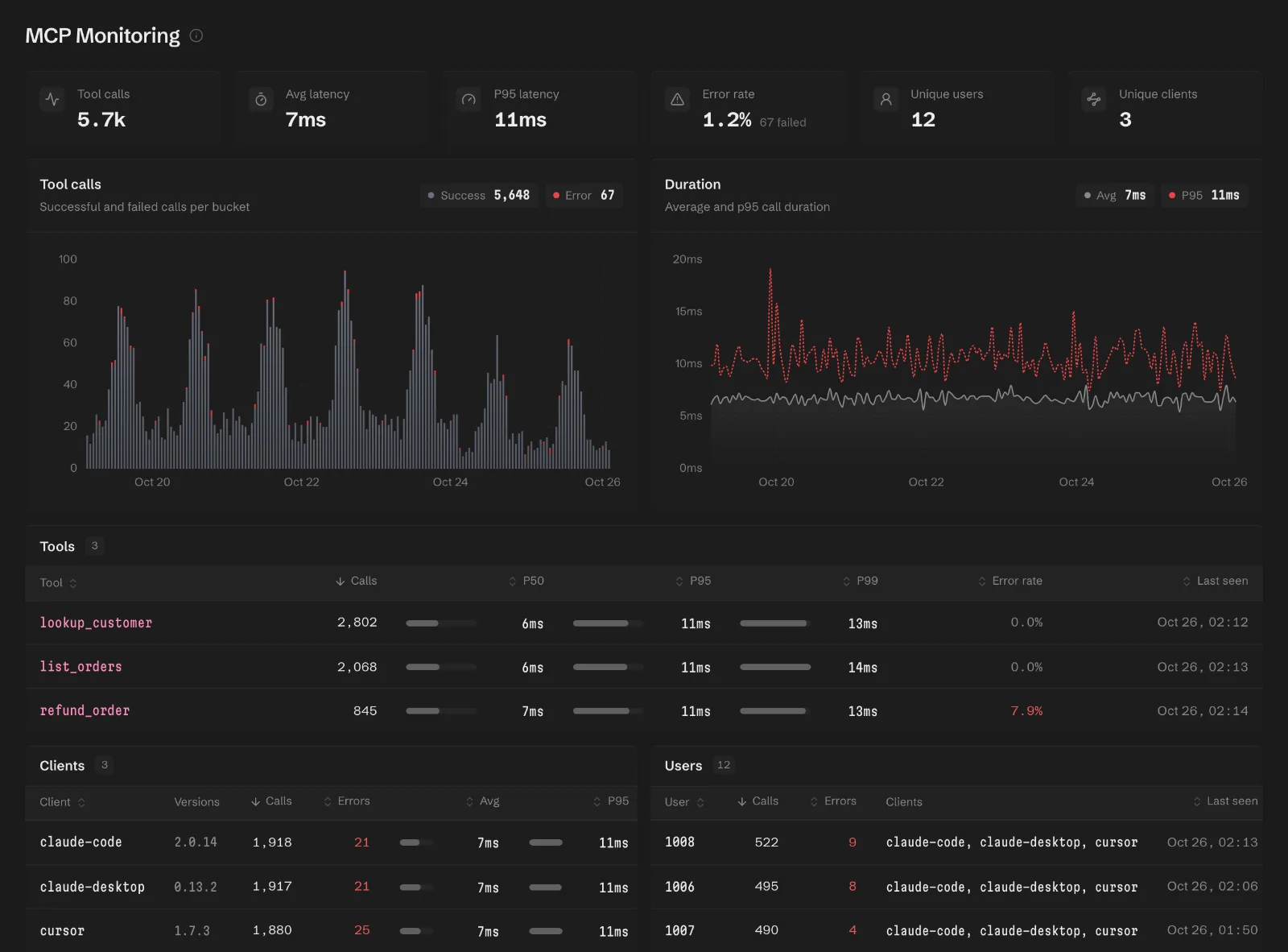Click version 2.0.14 in Clients table

[196, 842]
